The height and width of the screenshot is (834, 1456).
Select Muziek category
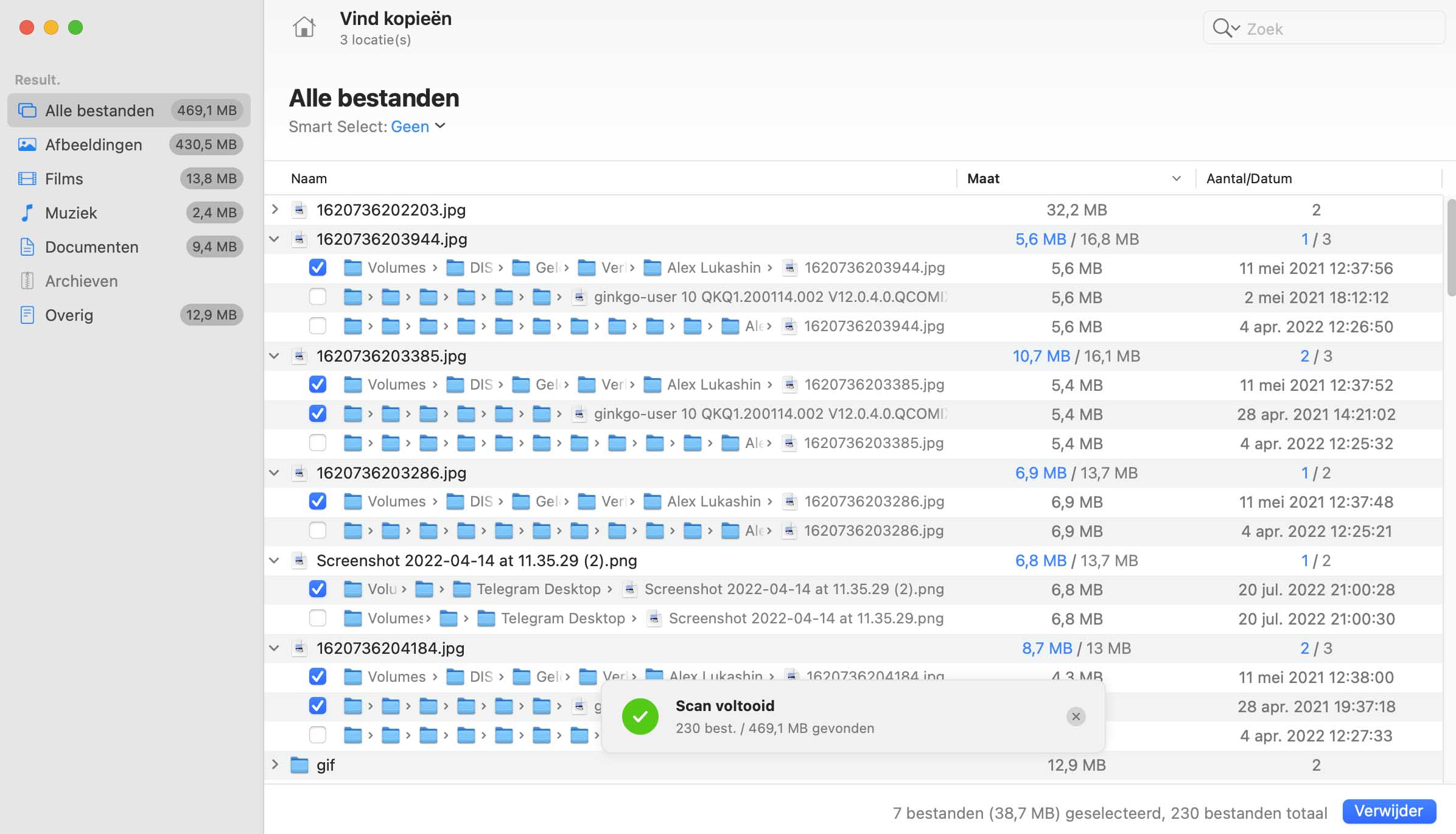129,212
